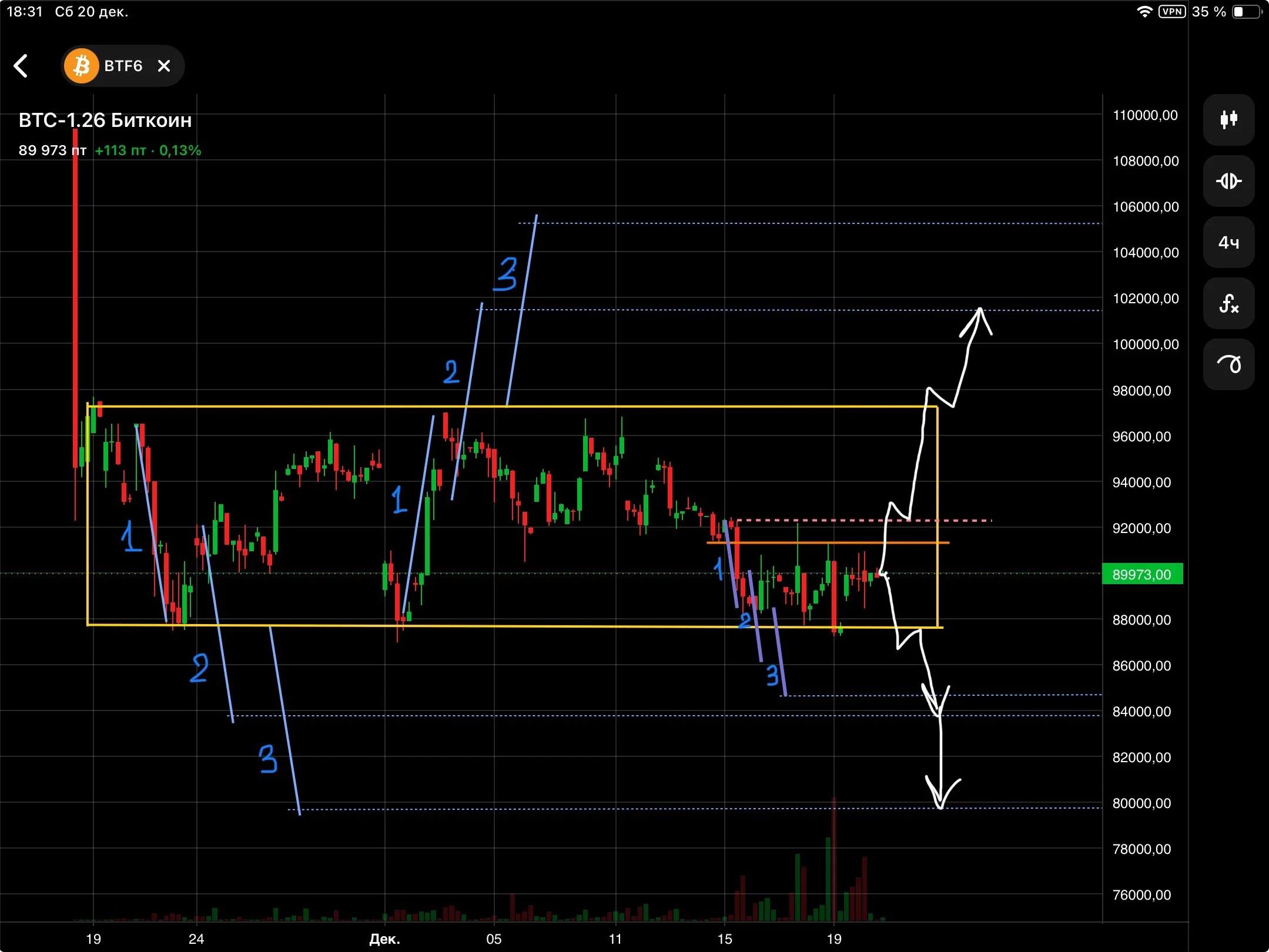Remove the BTF6 ticker with X
This screenshot has height=952, width=1269.
coord(164,66)
